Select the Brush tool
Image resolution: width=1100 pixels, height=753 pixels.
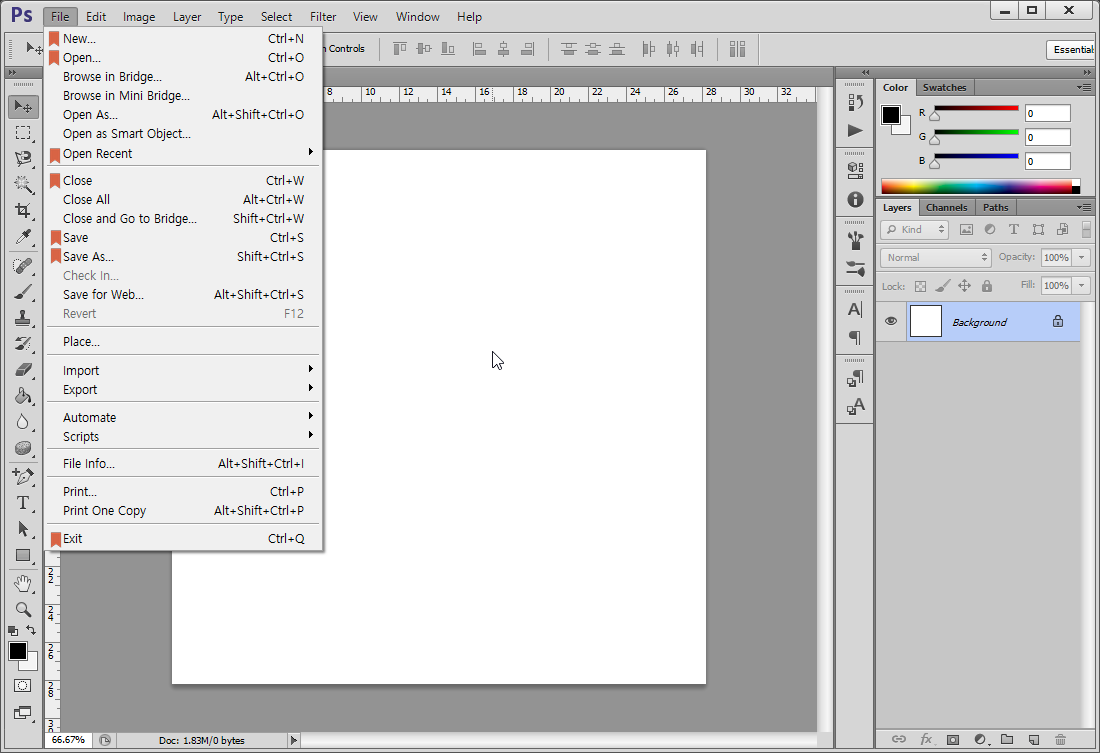23,292
